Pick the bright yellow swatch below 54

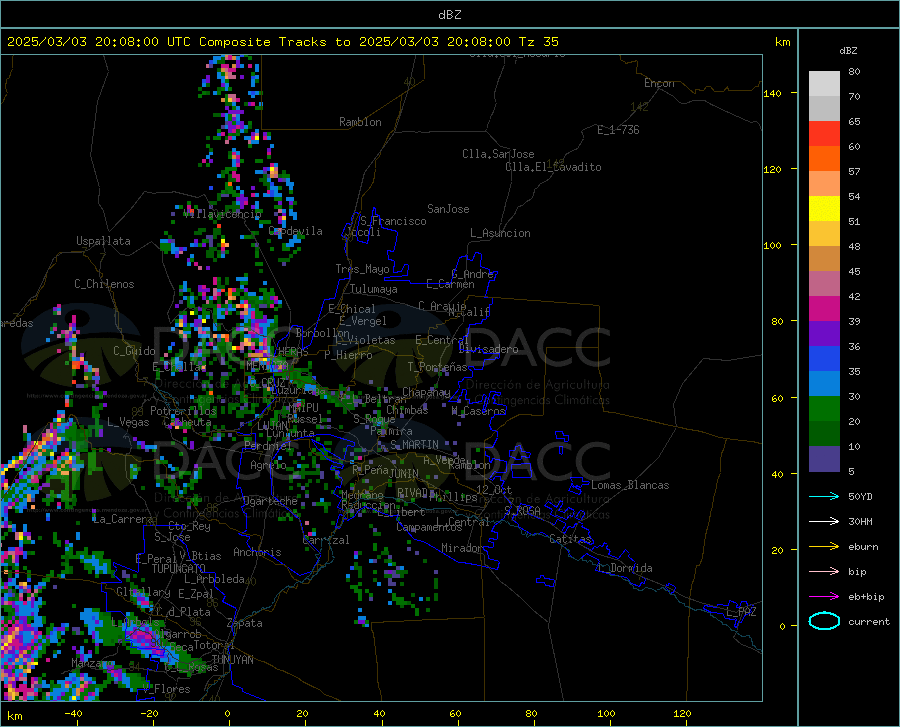pos(824,209)
